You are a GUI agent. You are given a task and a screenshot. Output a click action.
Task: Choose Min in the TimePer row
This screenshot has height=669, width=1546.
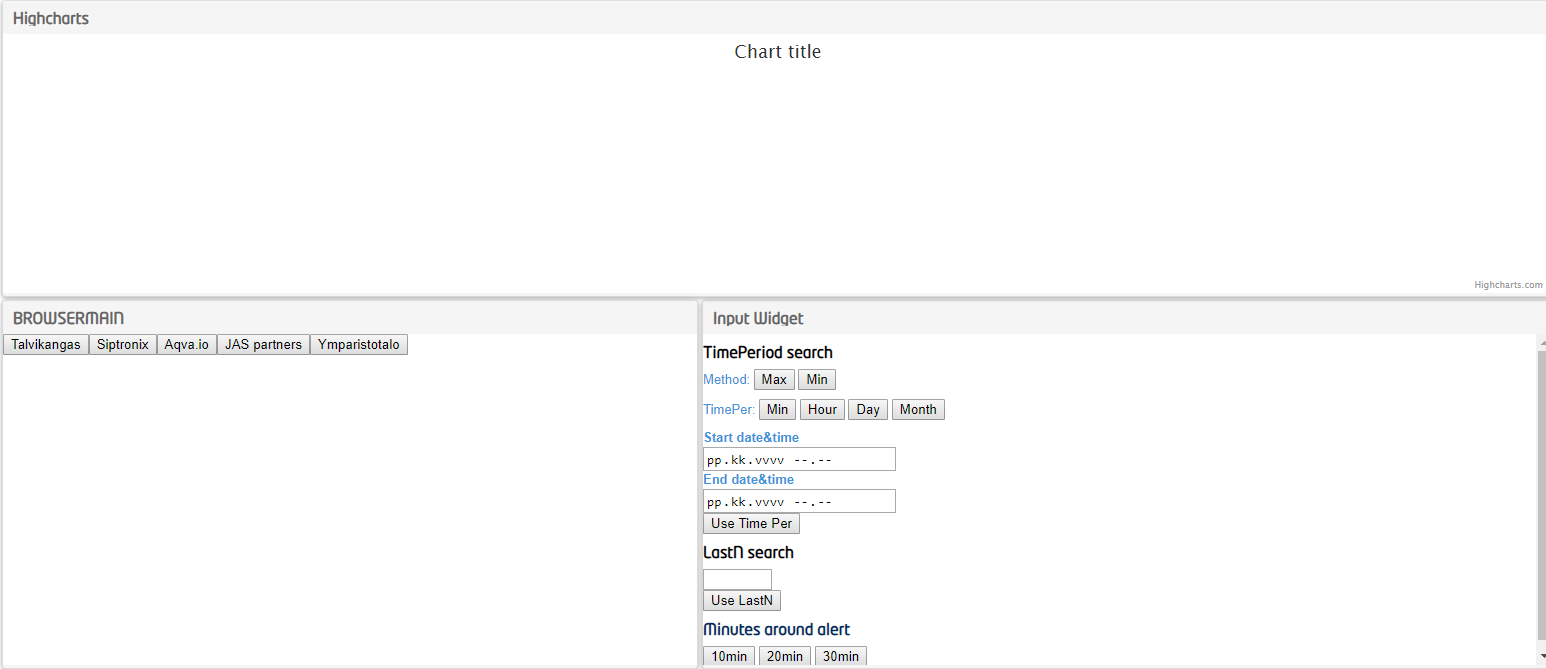click(x=777, y=410)
